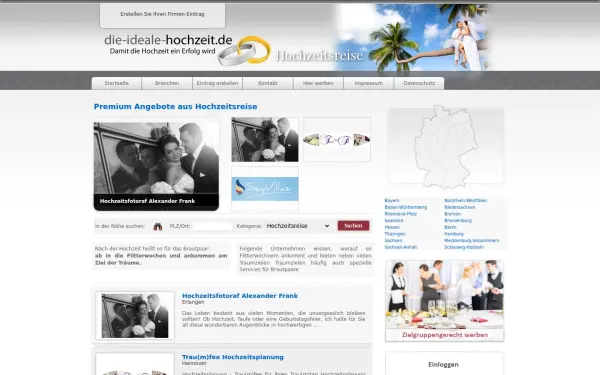Click the PLZ/Ort input field
The height and width of the screenshot is (375, 600).
coord(212,226)
